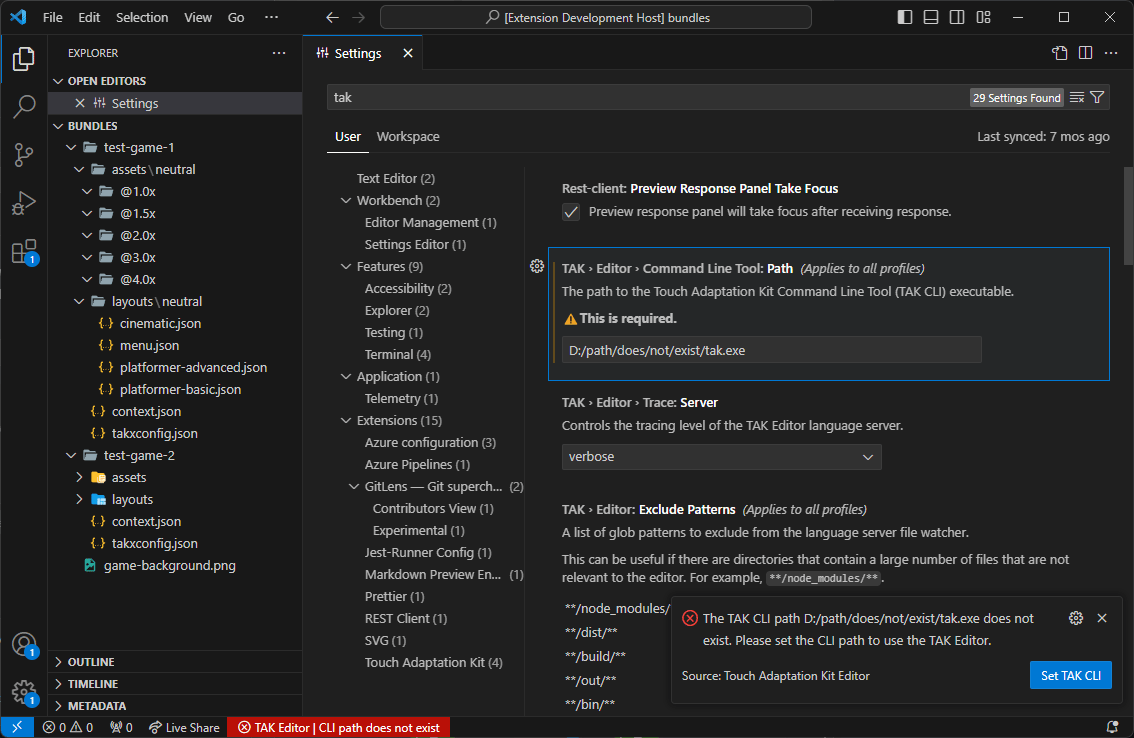Select the User settings tab
The width and height of the screenshot is (1134, 738).
[x=348, y=137]
